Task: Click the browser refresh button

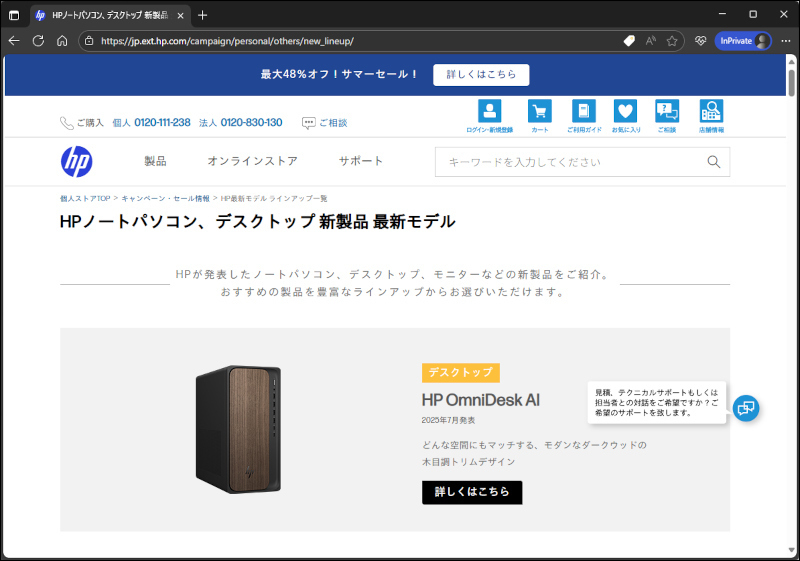Action: (38, 41)
